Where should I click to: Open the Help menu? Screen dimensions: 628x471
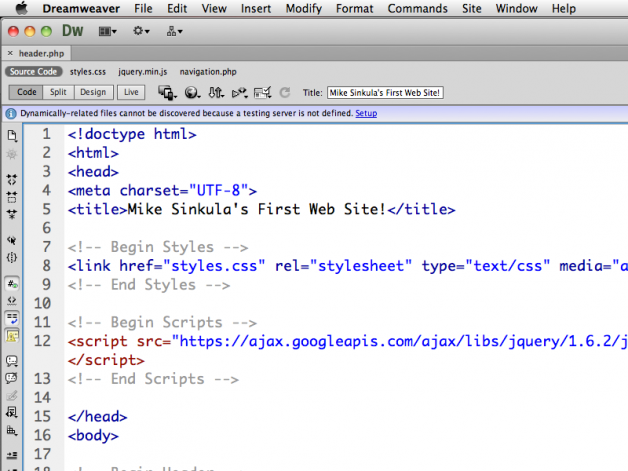click(564, 8)
